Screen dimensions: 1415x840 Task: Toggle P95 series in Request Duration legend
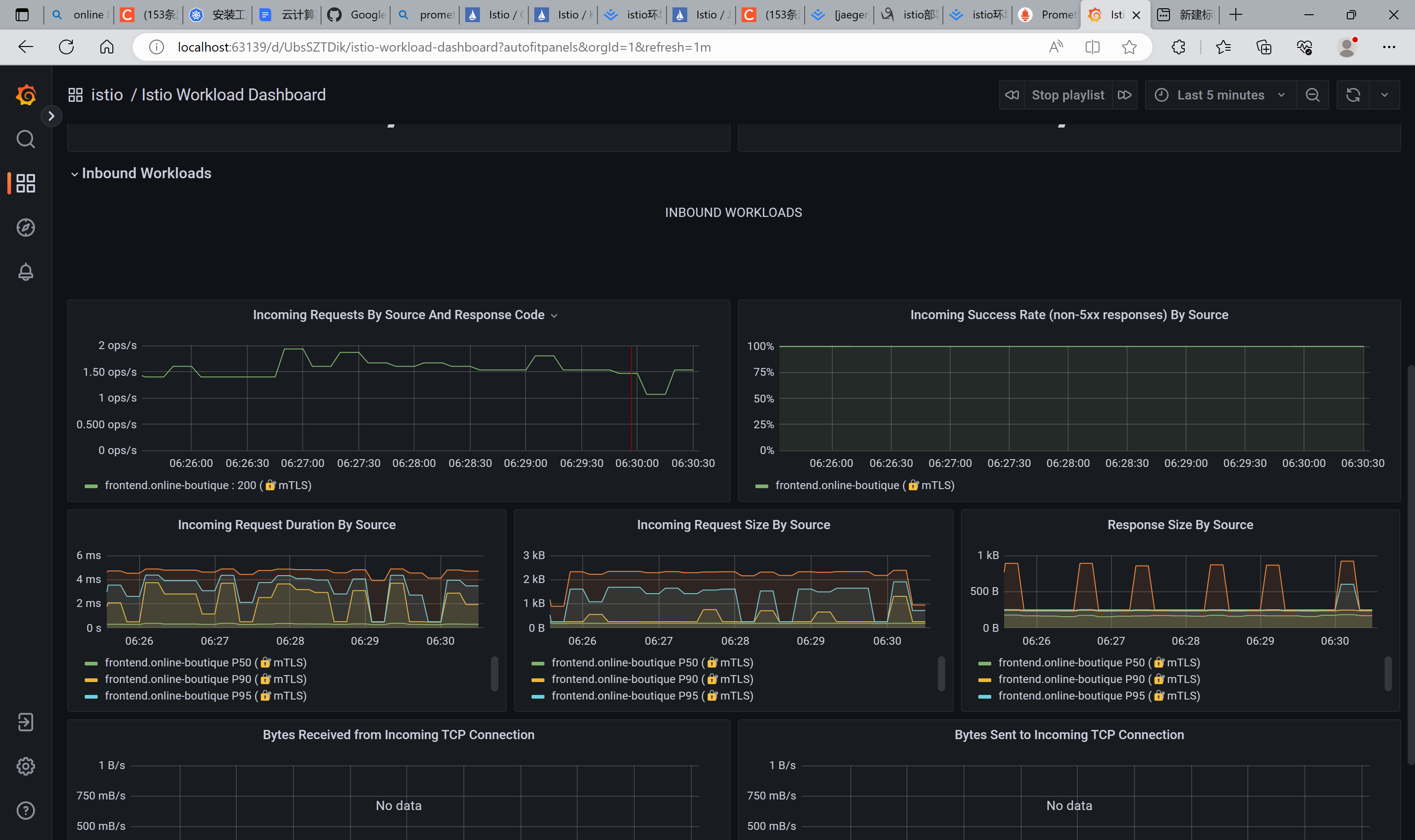[205, 696]
